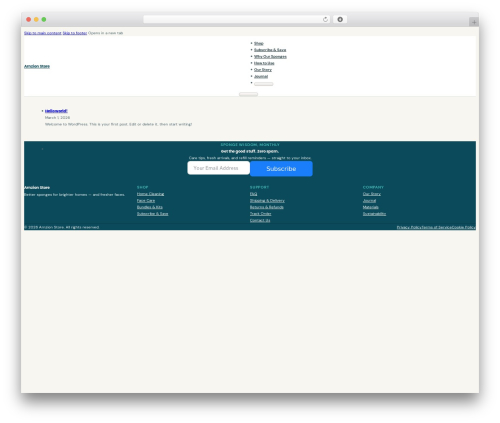Viewport: 500px width, 423px height.
Task: Click the All rights reserved copyright text
Action: point(62,227)
